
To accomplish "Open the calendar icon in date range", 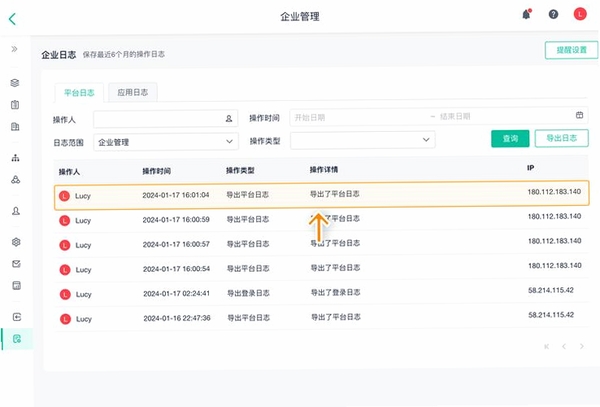I will 579,115.
